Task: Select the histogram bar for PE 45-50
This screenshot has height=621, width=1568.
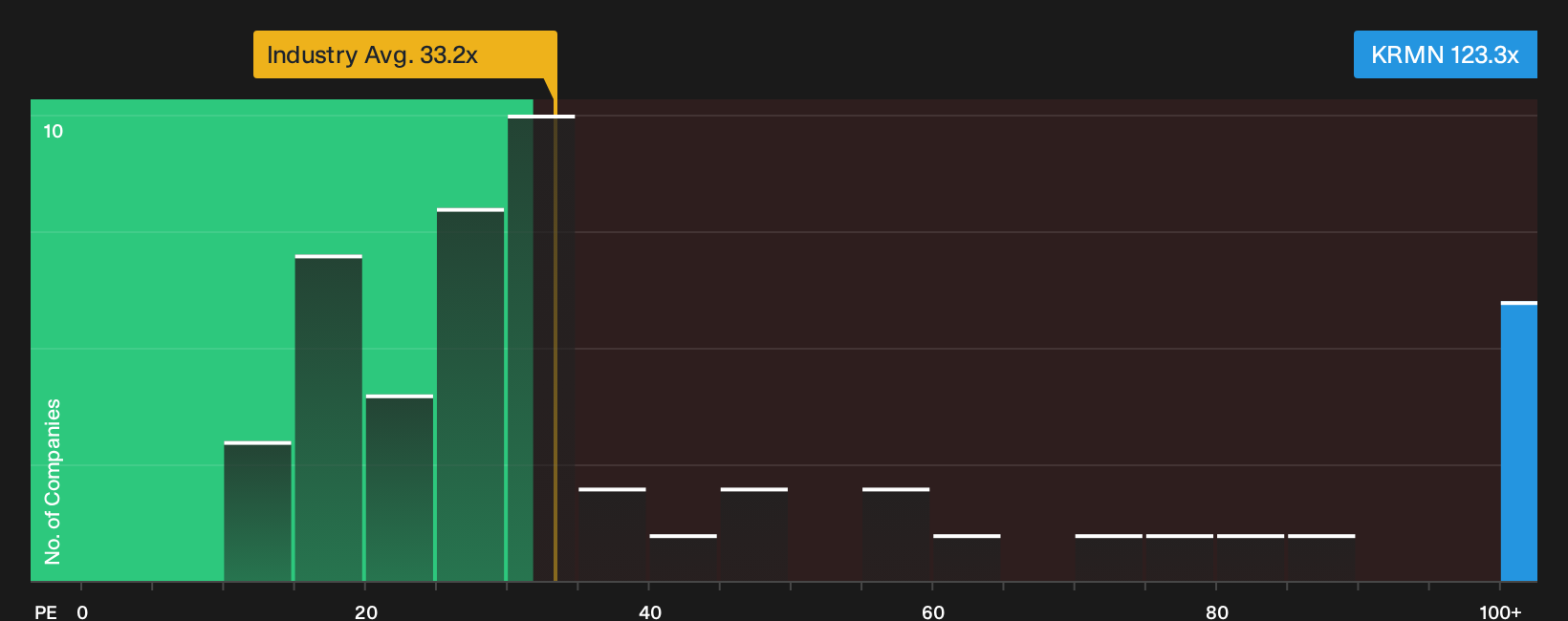Action: click(754, 534)
